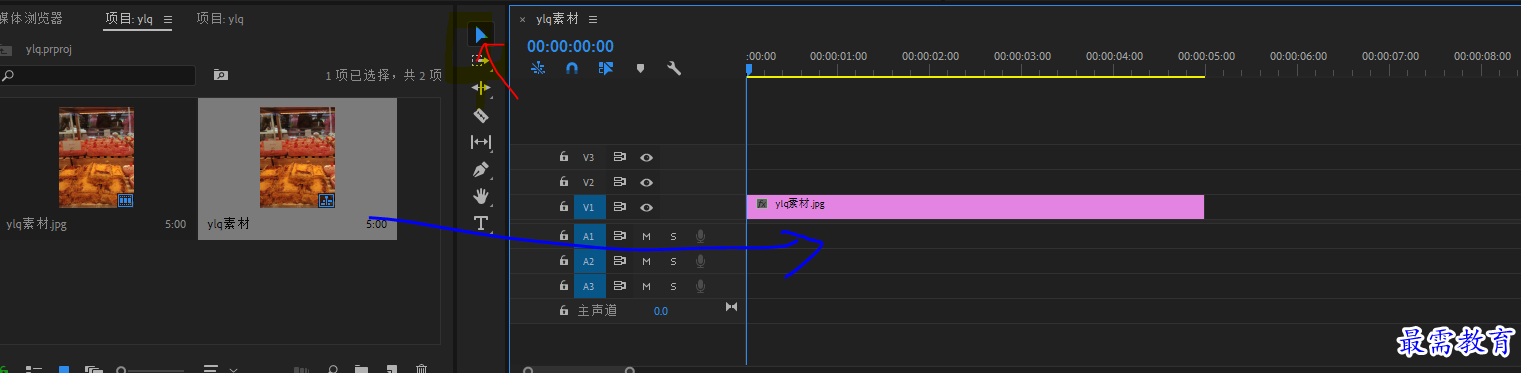Select the Ripple Edit tool
This screenshot has width=1521, height=373.
click(481, 88)
